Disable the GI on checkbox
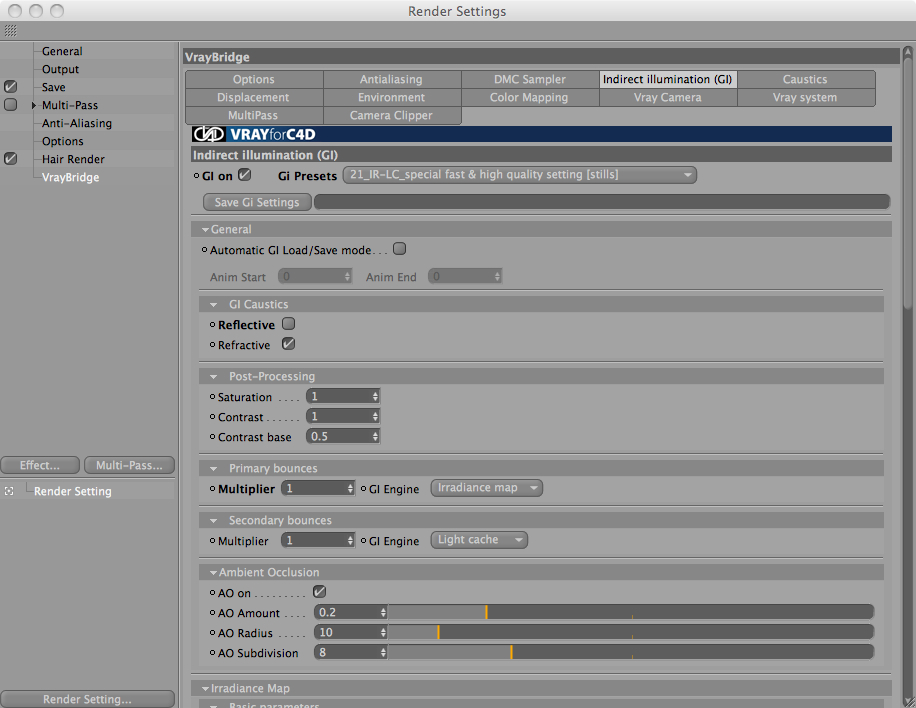This screenshot has width=916, height=708. click(245, 175)
